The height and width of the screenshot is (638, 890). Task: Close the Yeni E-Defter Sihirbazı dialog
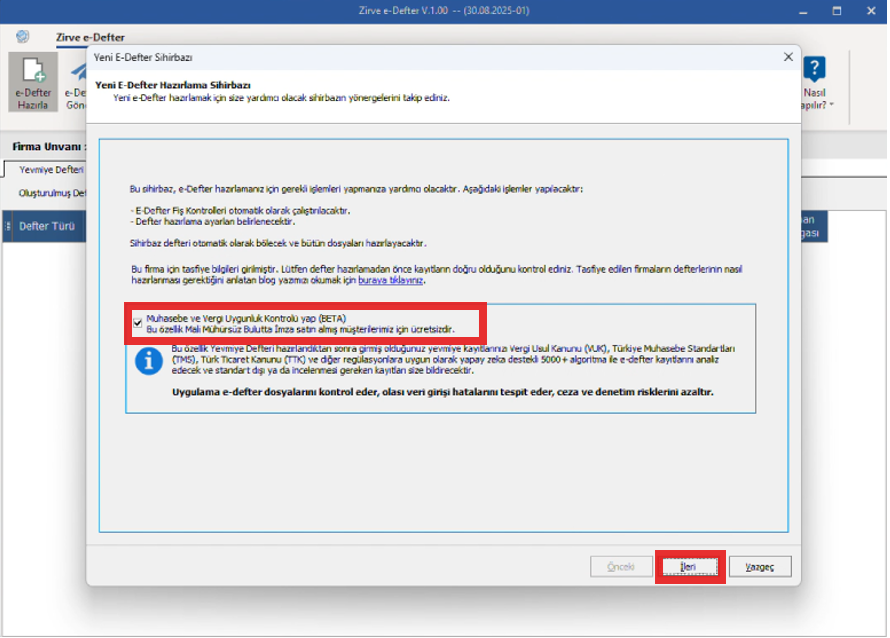[x=788, y=57]
